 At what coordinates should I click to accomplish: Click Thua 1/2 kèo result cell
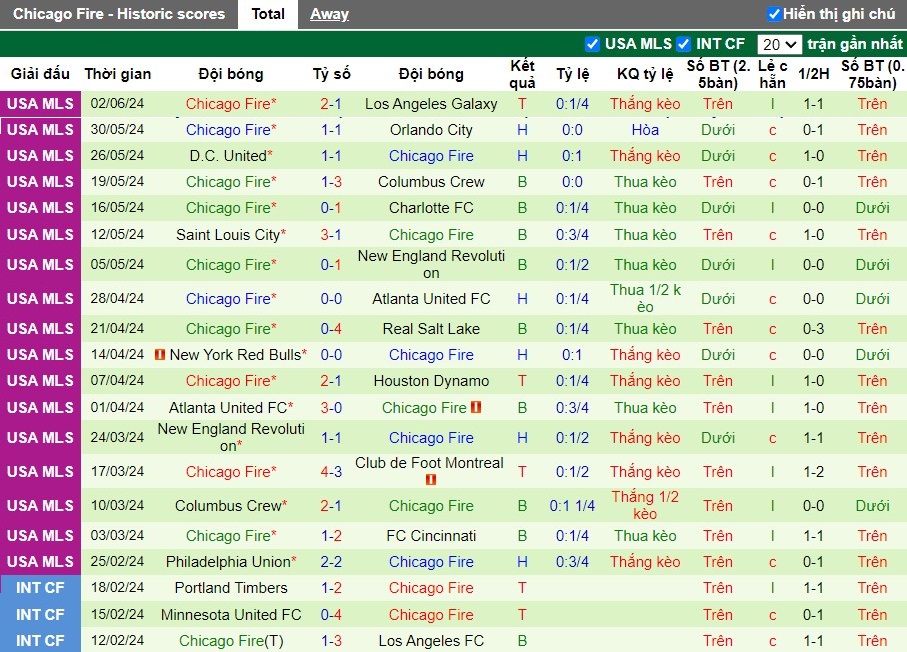coord(645,299)
